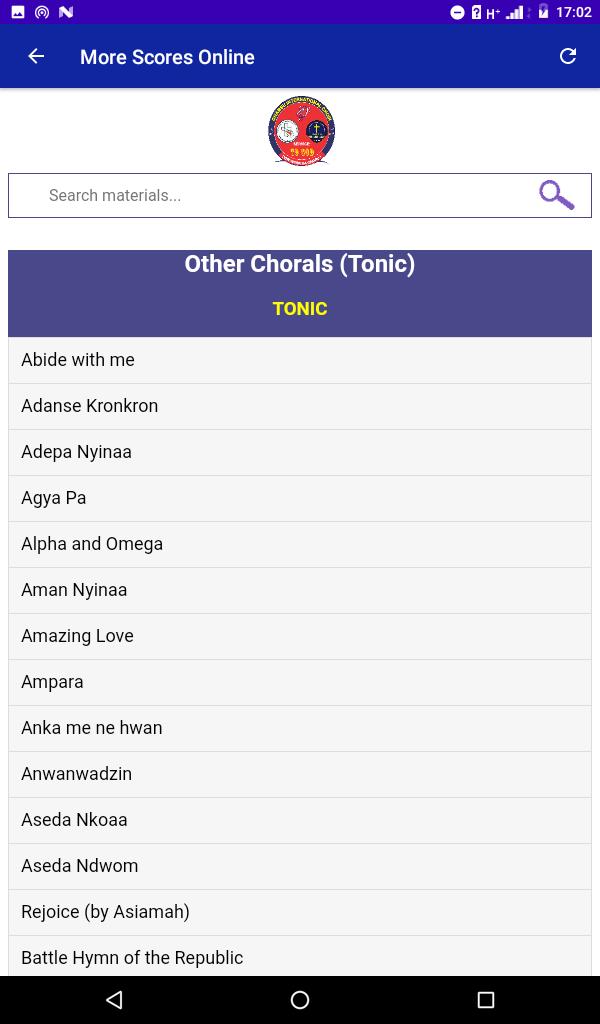Tap the circular choir logo
Image resolution: width=600 pixels, height=1024 pixels.
tap(301, 131)
